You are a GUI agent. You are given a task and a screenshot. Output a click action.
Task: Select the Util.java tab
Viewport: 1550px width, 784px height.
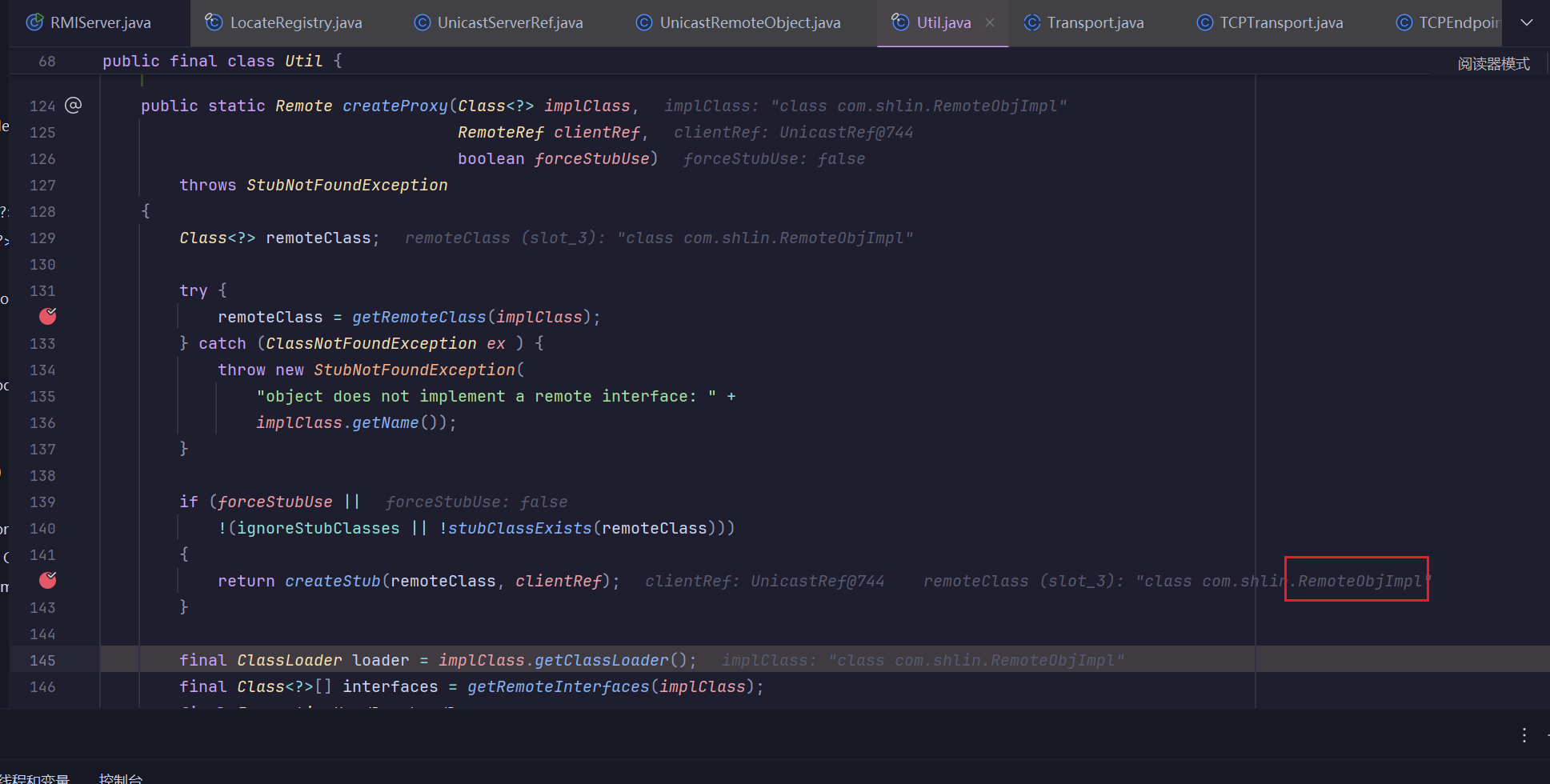(x=943, y=22)
